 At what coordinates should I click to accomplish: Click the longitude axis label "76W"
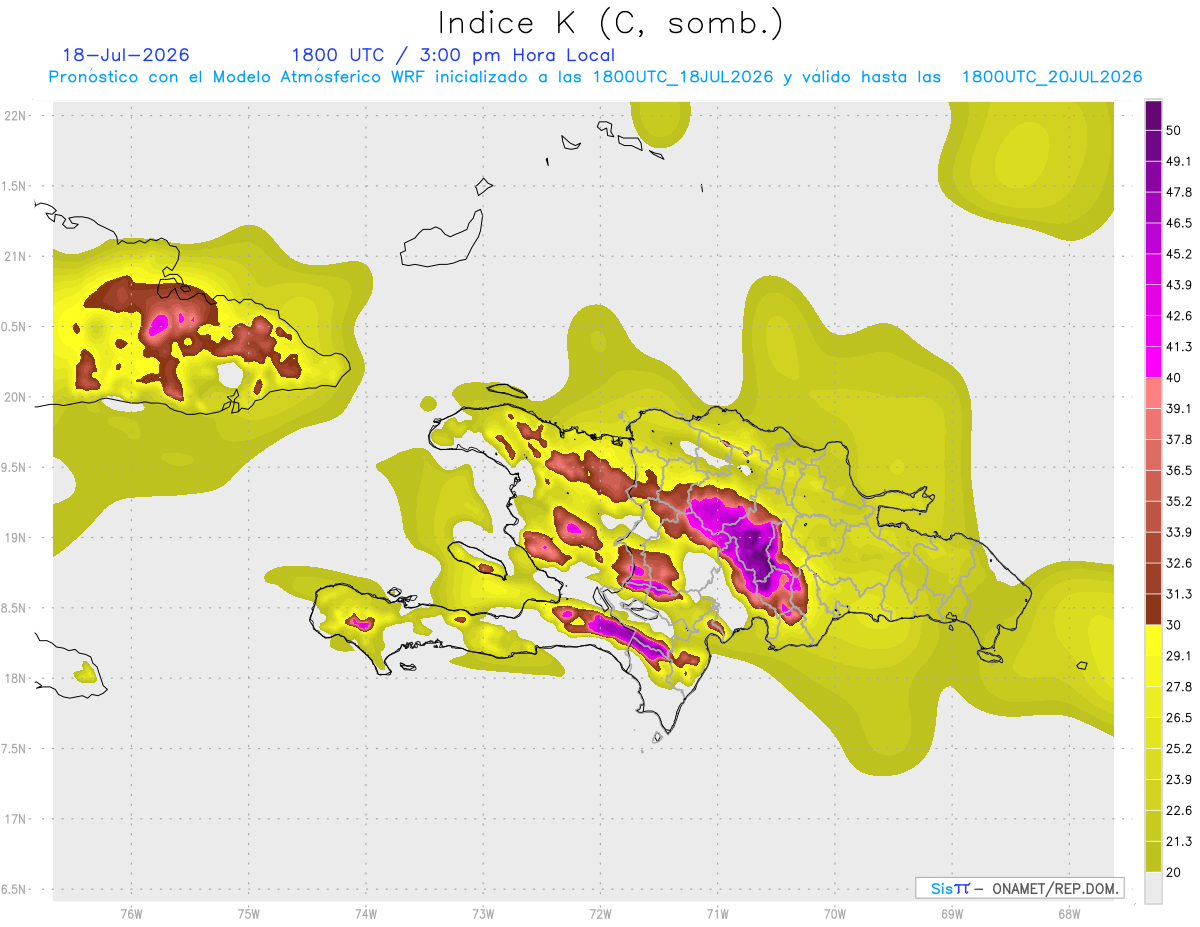pos(131,914)
